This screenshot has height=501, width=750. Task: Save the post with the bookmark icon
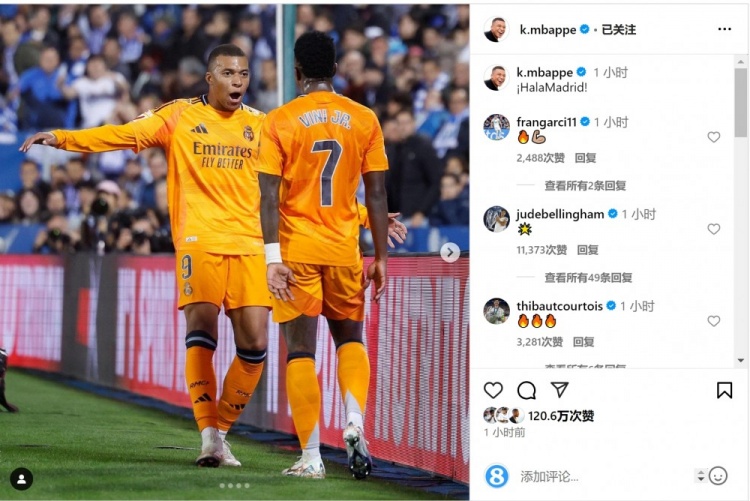point(724,390)
